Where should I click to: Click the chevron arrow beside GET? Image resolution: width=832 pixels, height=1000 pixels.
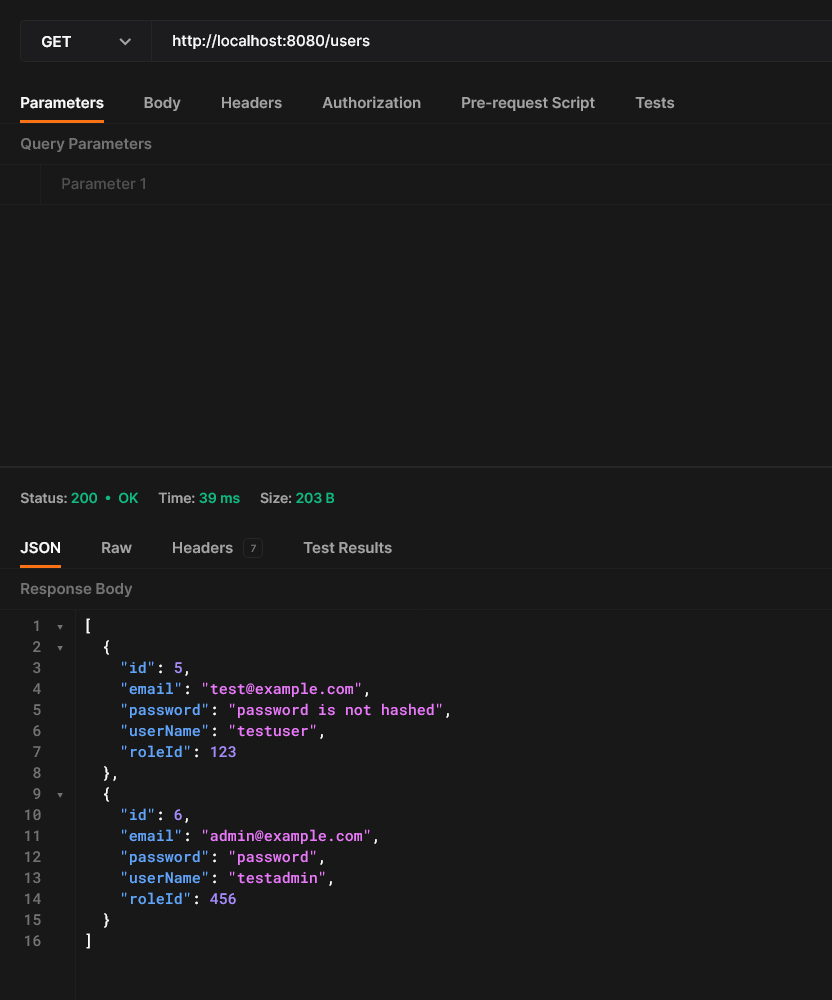point(125,42)
